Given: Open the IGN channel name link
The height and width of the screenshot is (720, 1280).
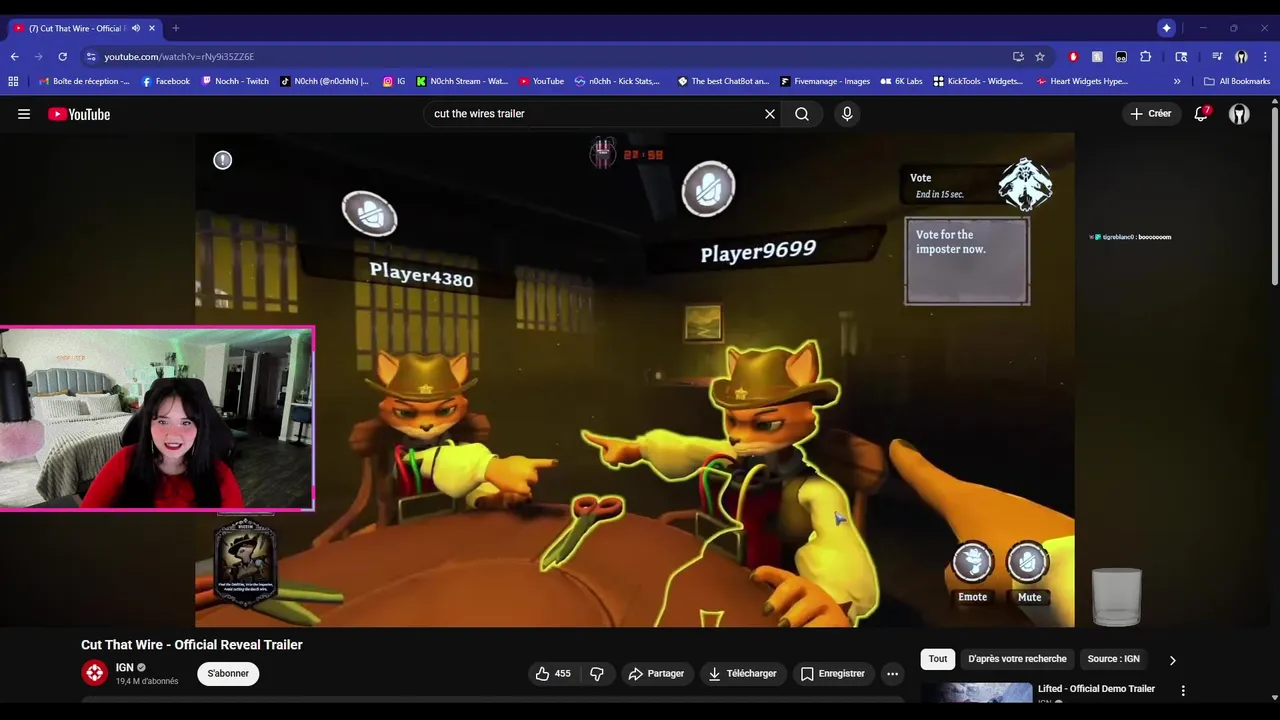Looking at the screenshot, I should (124, 667).
